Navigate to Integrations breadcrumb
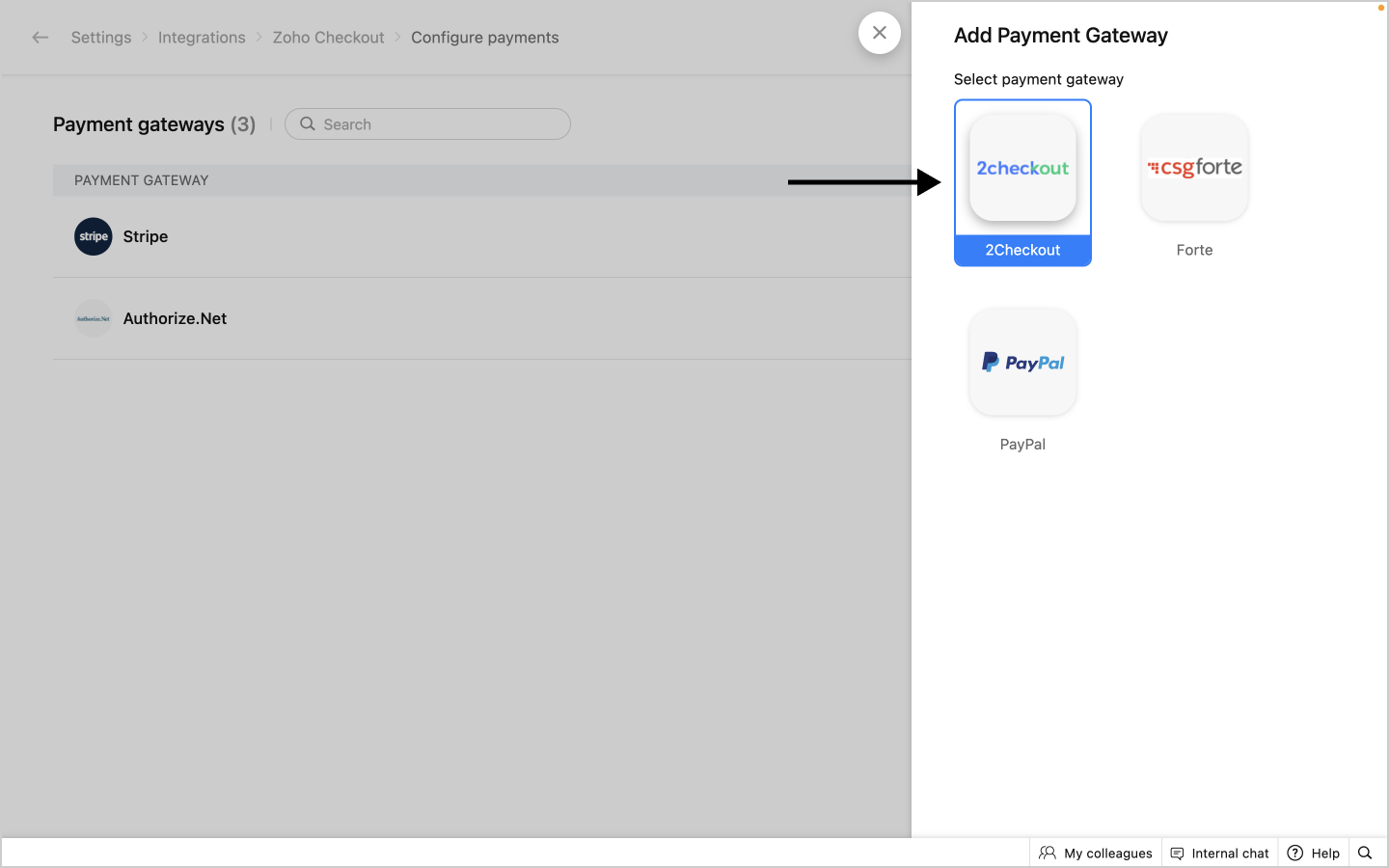Screen dimensions: 1389x868 pyautogui.click(x=202, y=38)
